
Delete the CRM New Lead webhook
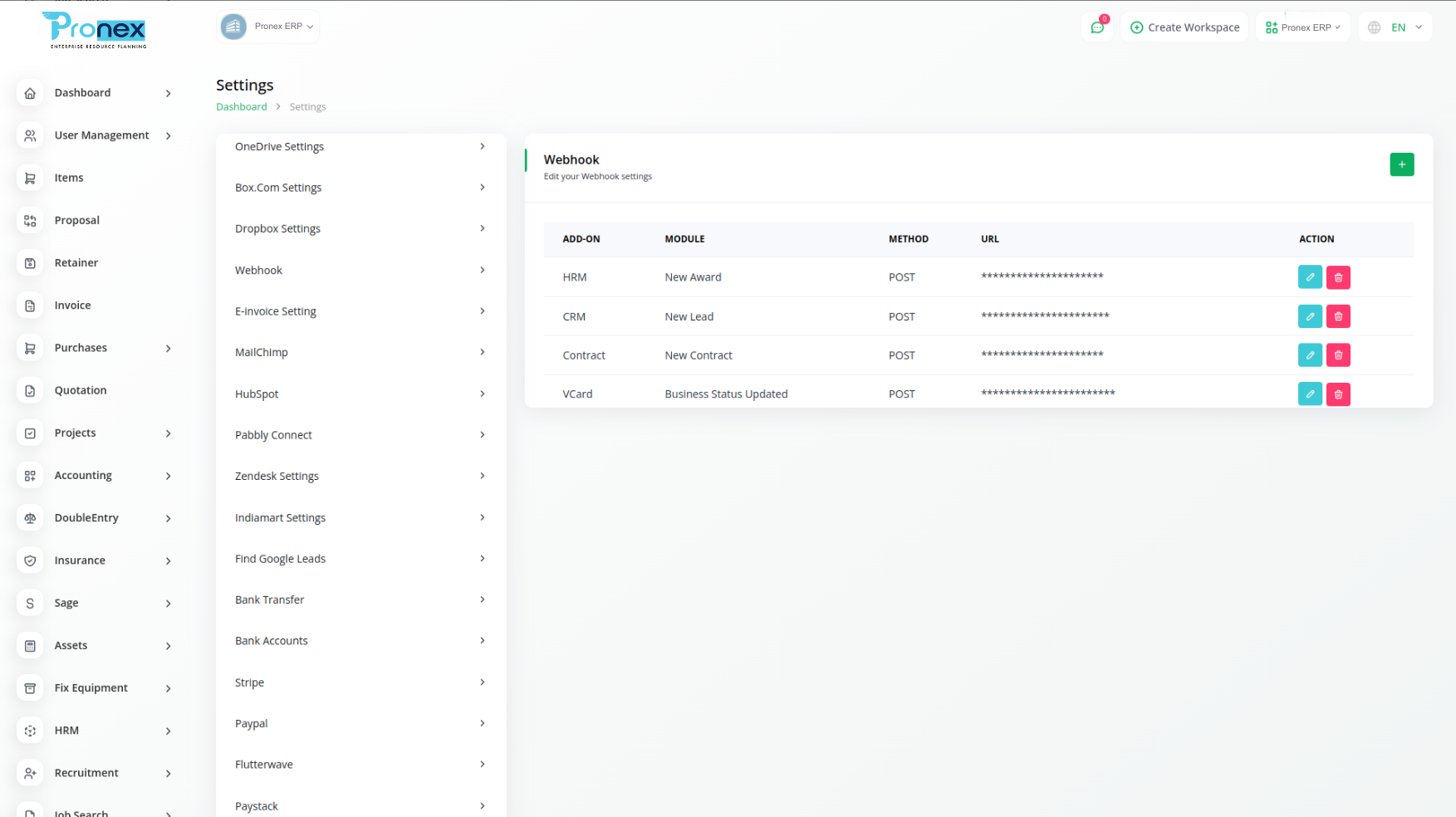(1338, 316)
